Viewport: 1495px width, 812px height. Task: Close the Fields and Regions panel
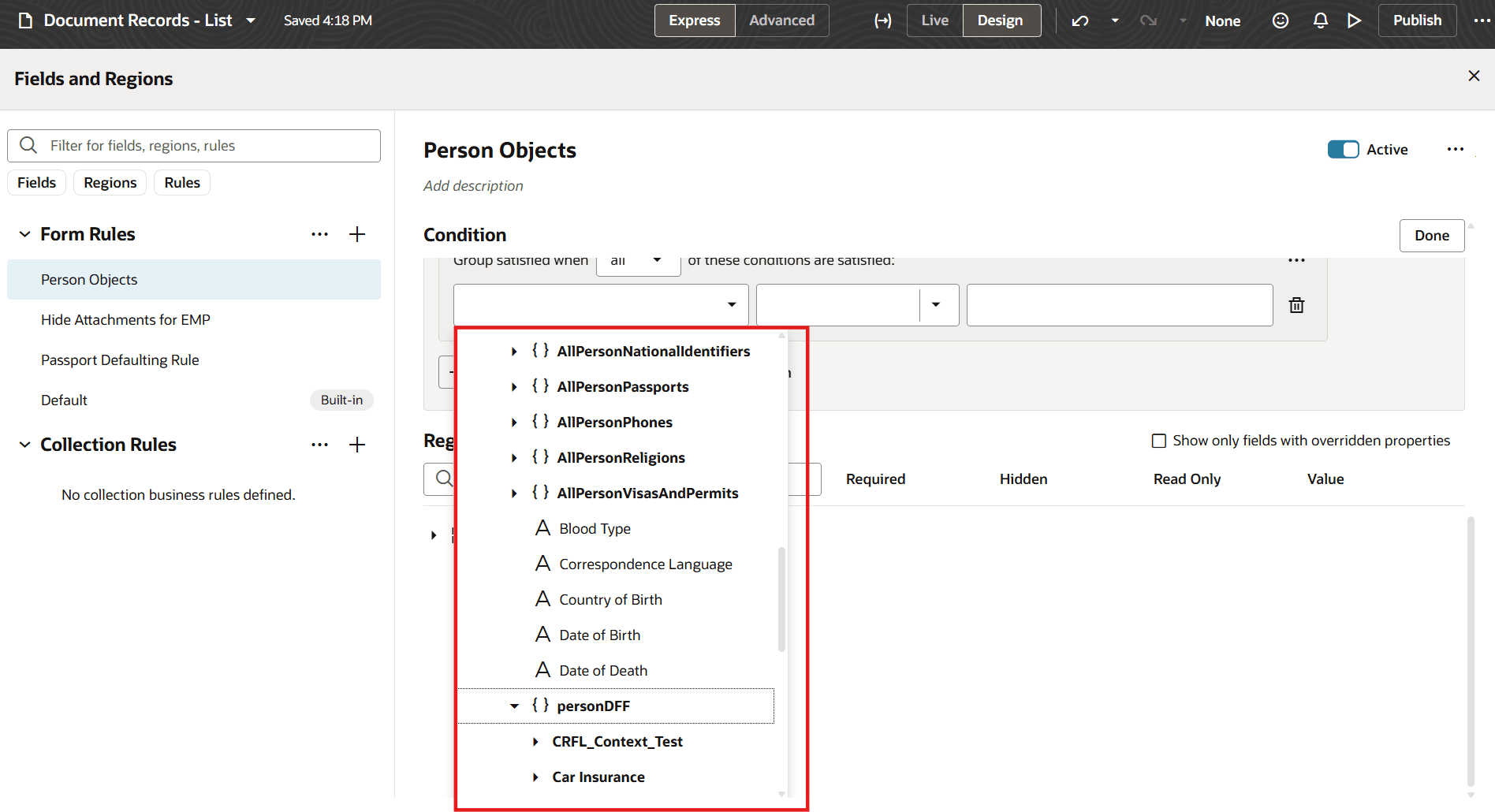coord(1474,76)
